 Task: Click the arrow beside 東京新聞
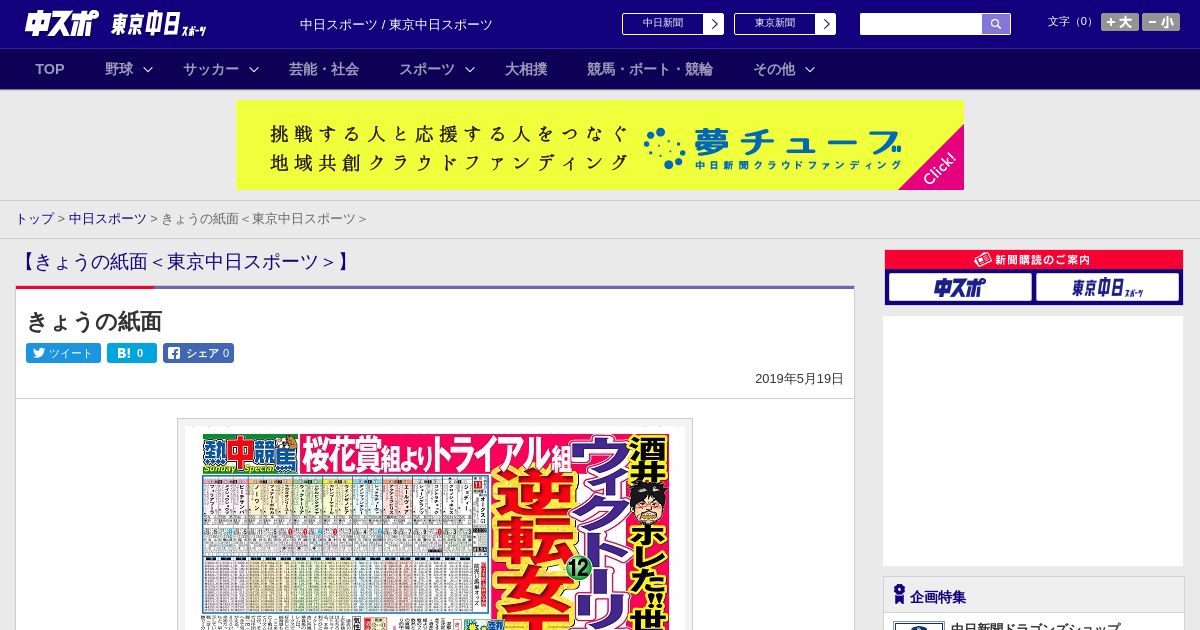point(826,24)
